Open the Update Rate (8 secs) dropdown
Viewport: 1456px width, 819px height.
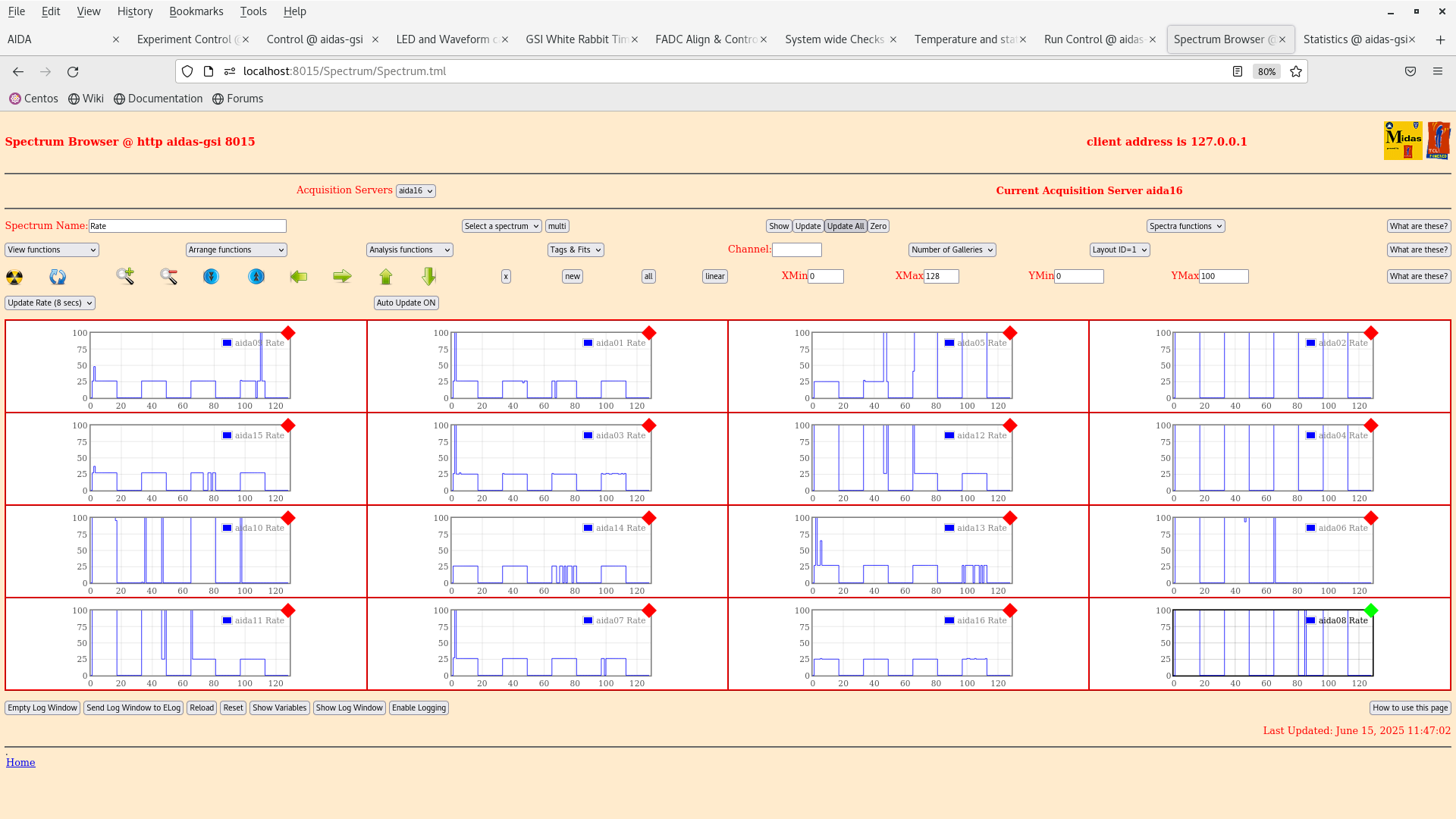50,303
